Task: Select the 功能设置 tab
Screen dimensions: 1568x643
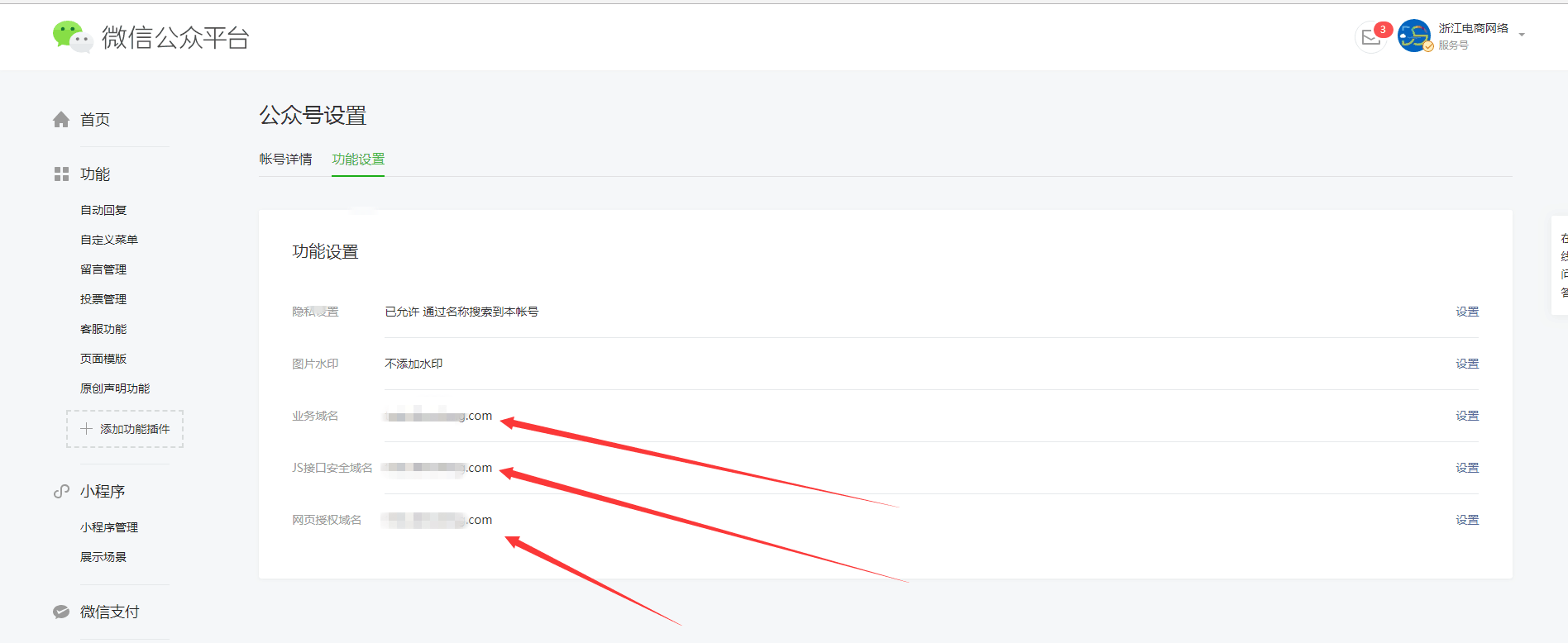Action: (x=358, y=160)
